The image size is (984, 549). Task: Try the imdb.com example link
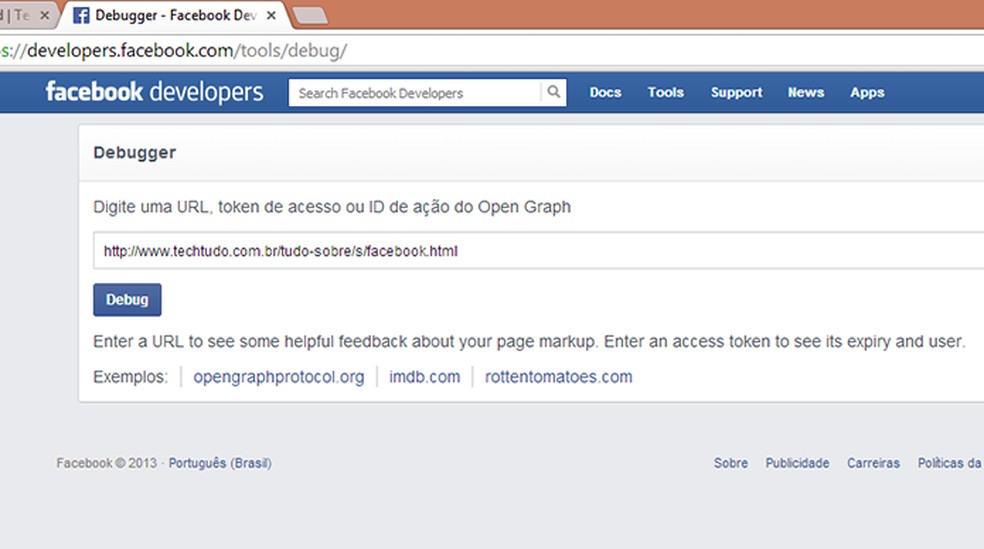(424, 377)
